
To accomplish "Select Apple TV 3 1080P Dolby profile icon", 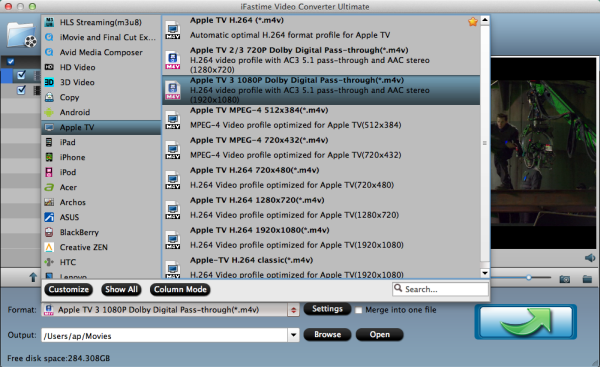I will pos(173,91).
